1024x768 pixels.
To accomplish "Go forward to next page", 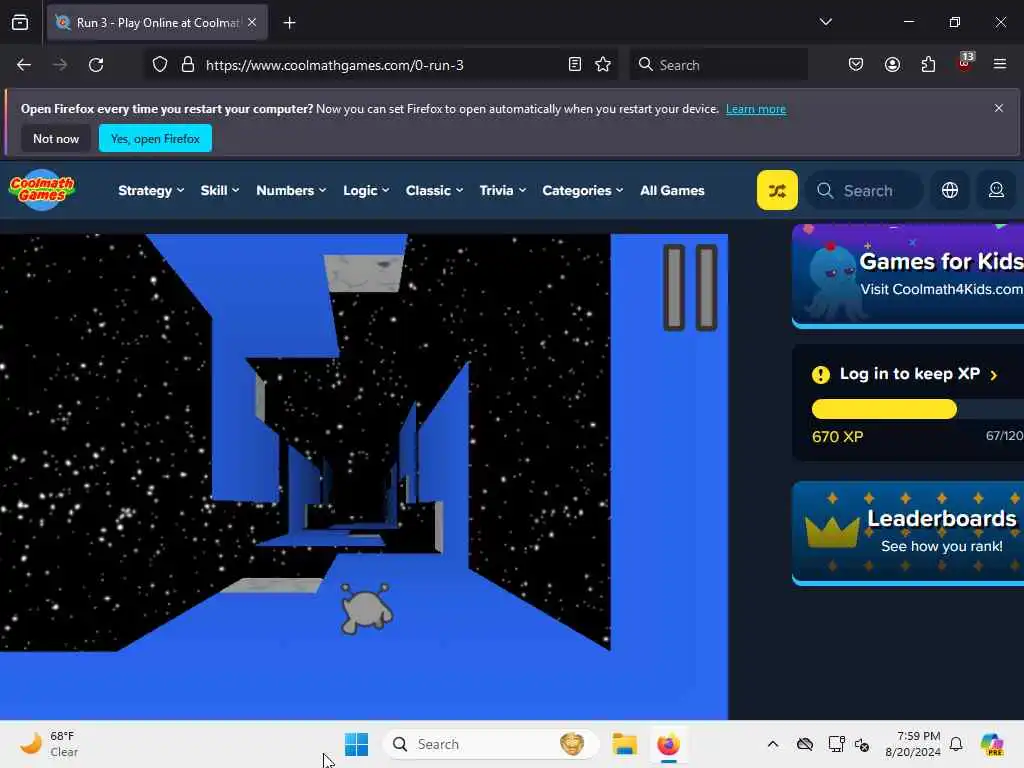I will point(59,65).
